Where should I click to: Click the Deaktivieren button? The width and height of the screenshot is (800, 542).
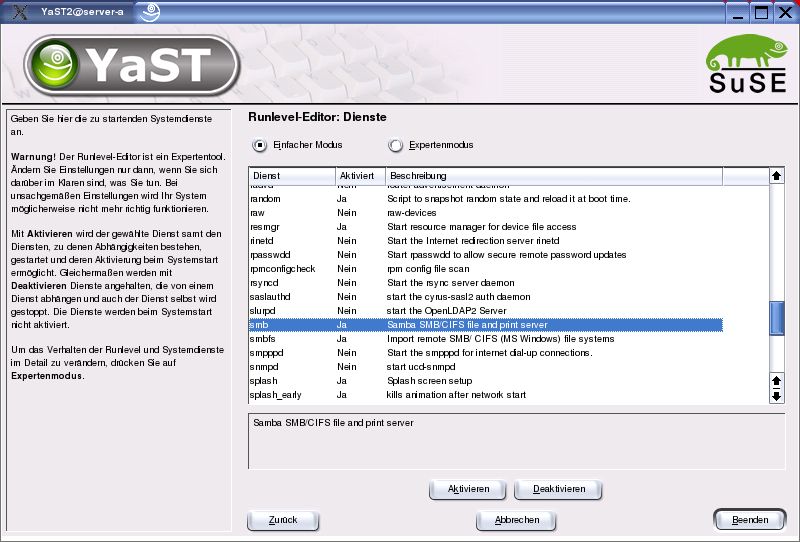click(559, 489)
